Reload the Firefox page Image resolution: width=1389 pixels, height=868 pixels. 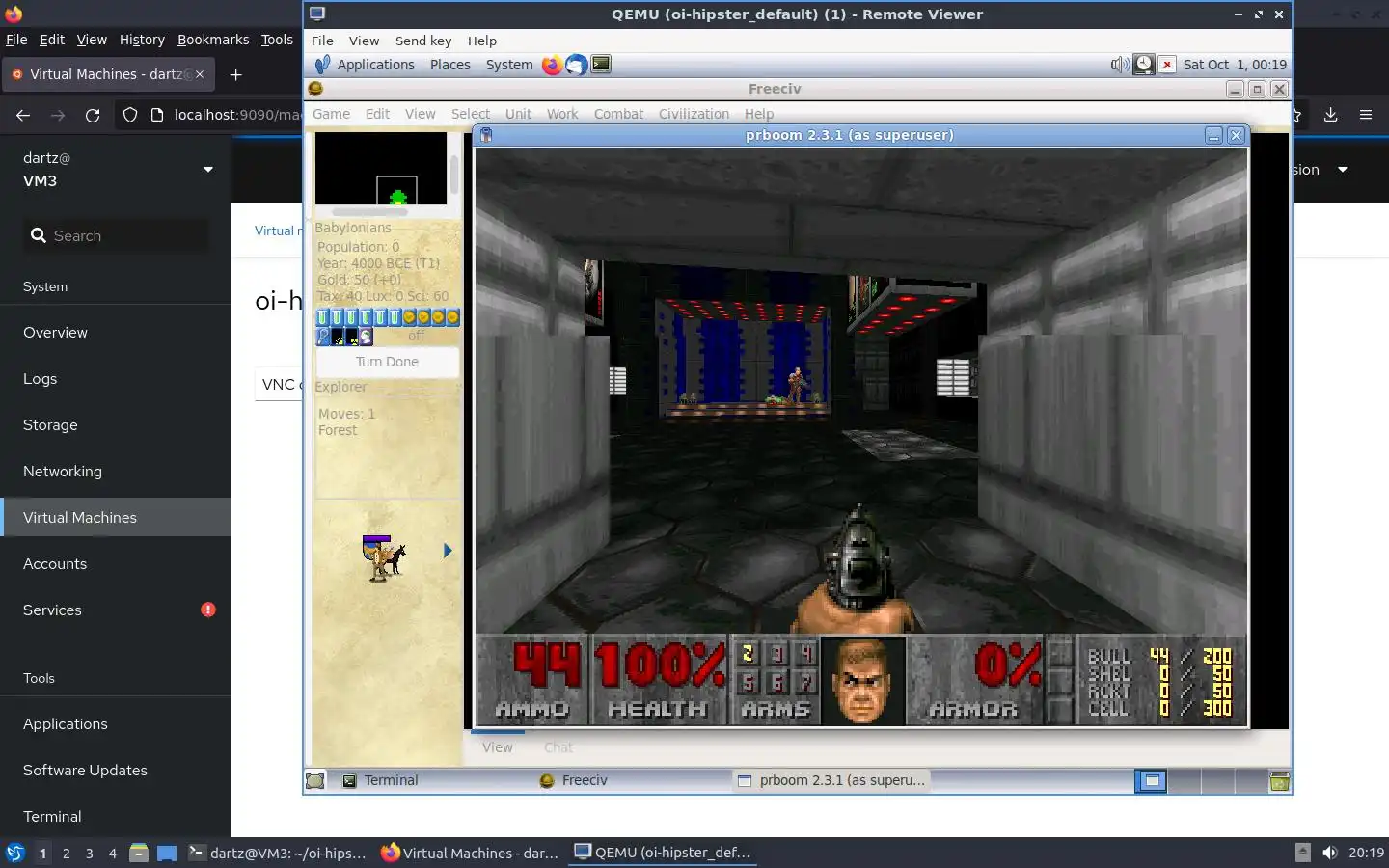coord(93,115)
